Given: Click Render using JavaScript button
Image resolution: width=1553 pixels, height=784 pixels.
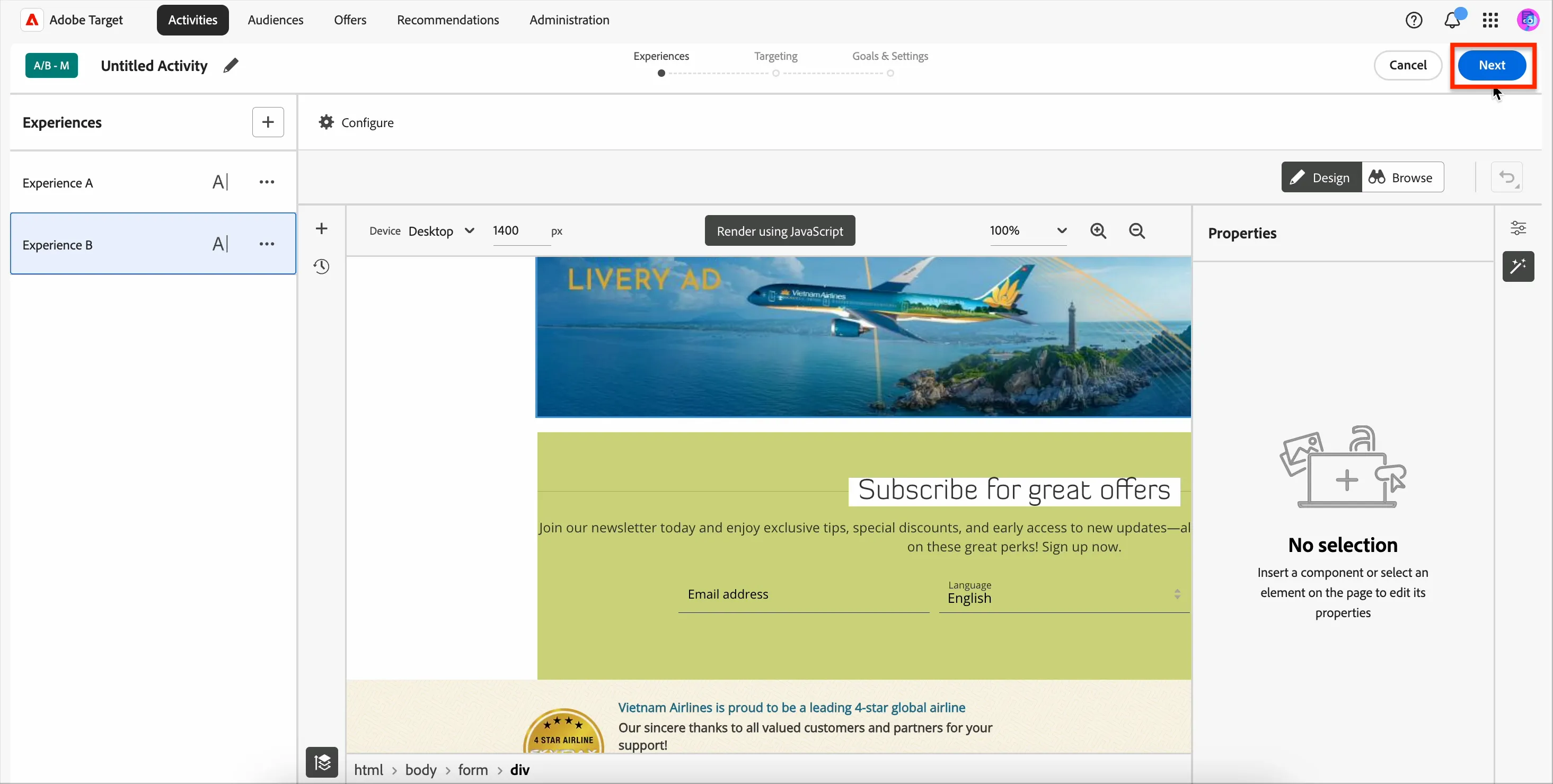Looking at the screenshot, I should pyautogui.click(x=780, y=231).
